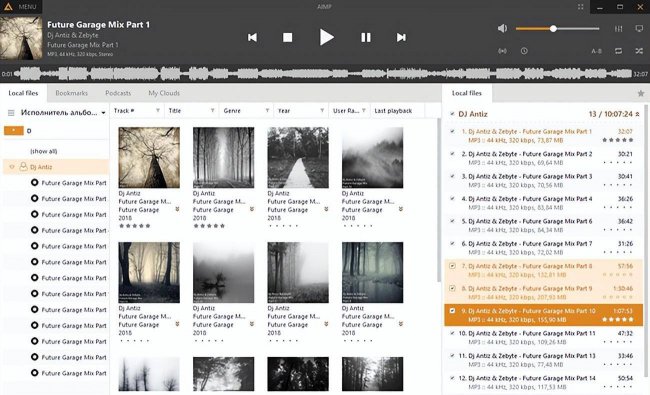Uncheck Future Garage Mix Part 8 track
The height and width of the screenshot is (395, 650).
[x=452, y=266]
